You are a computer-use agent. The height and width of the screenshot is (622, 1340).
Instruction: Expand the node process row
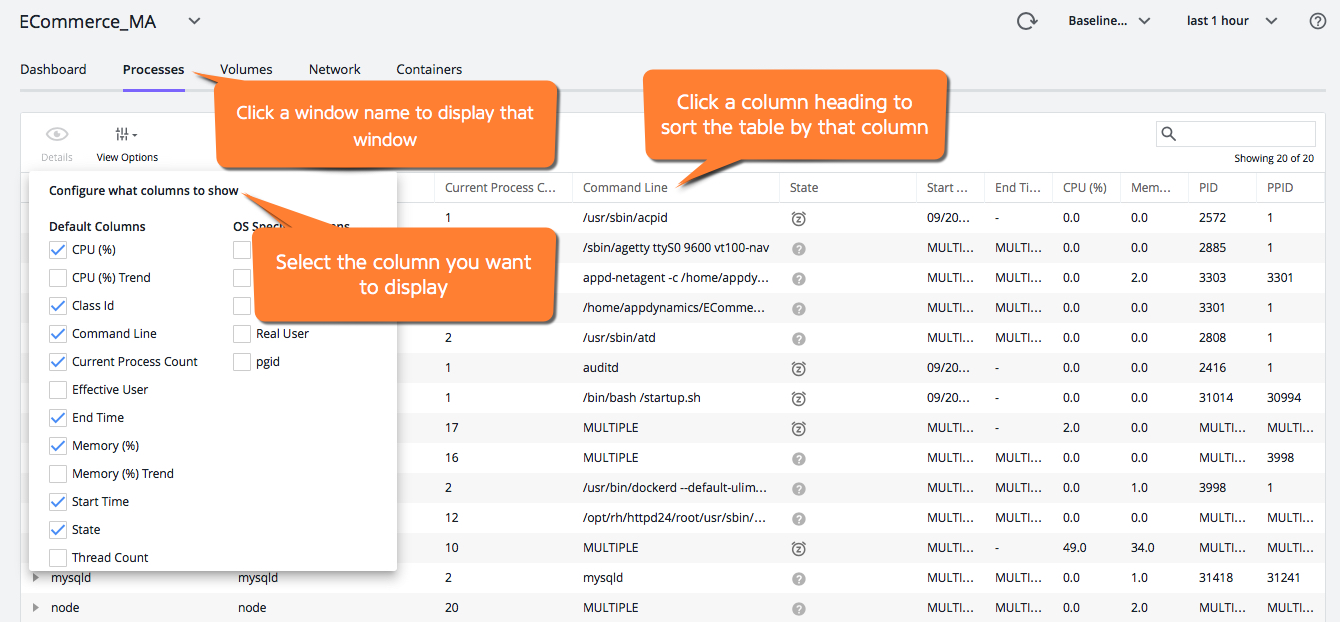[x=36, y=608]
